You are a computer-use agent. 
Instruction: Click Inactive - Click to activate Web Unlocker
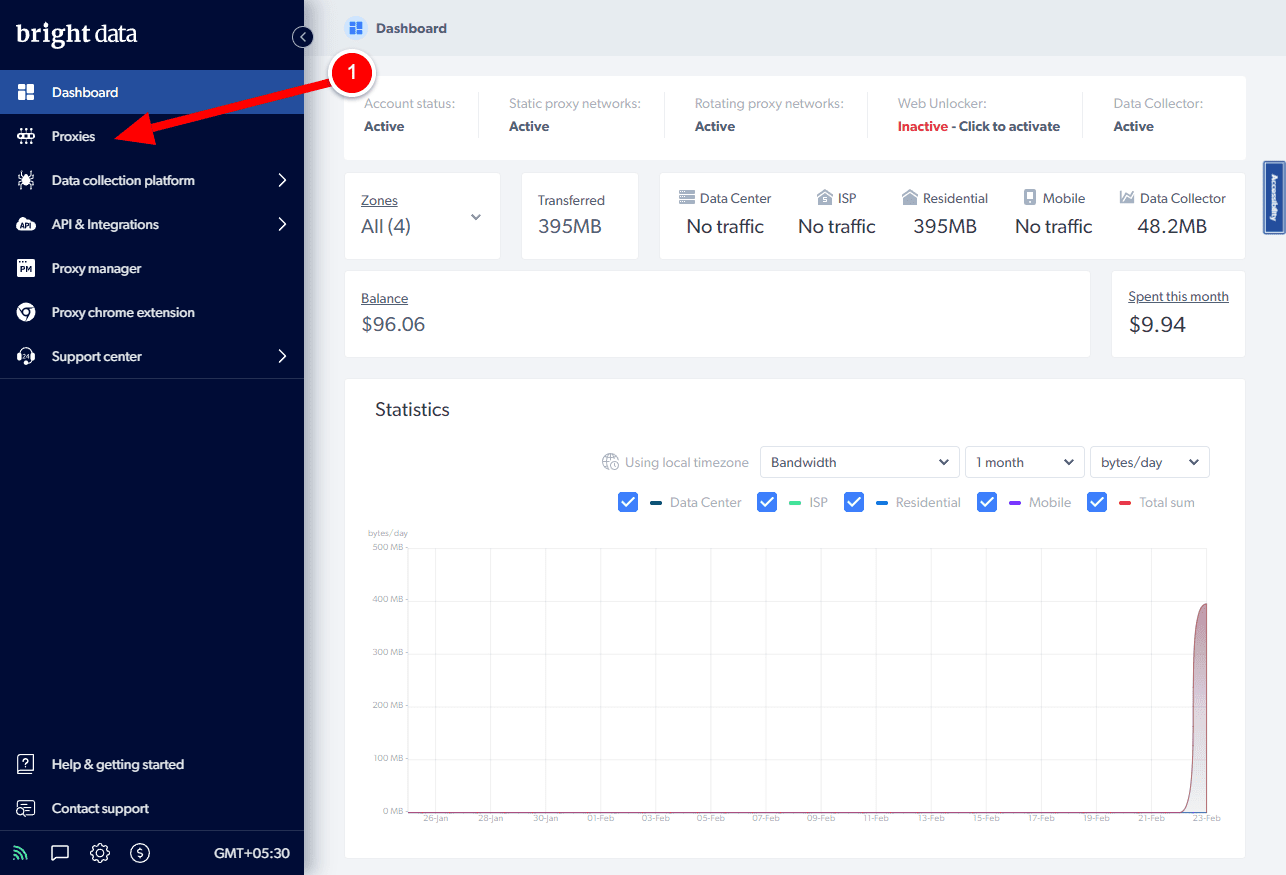(x=978, y=127)
